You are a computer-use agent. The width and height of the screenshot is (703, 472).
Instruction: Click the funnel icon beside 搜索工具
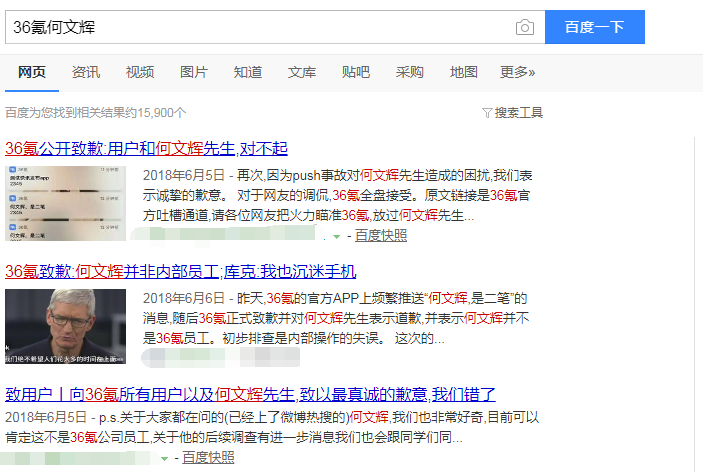[x=487, y=113]
